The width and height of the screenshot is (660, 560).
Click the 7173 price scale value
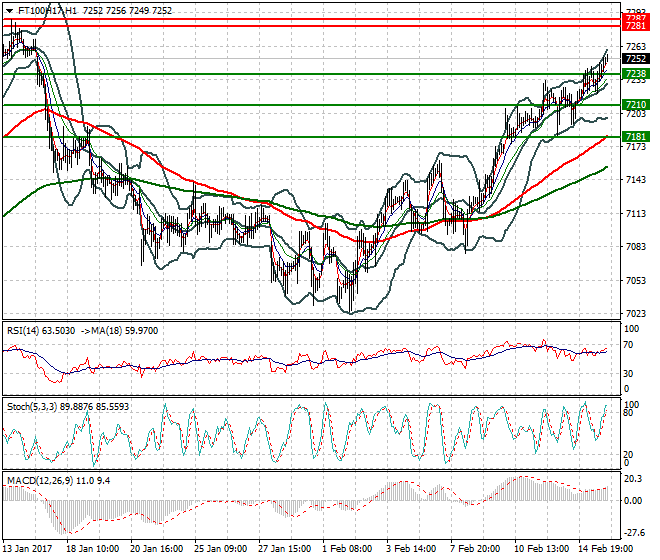636,147
